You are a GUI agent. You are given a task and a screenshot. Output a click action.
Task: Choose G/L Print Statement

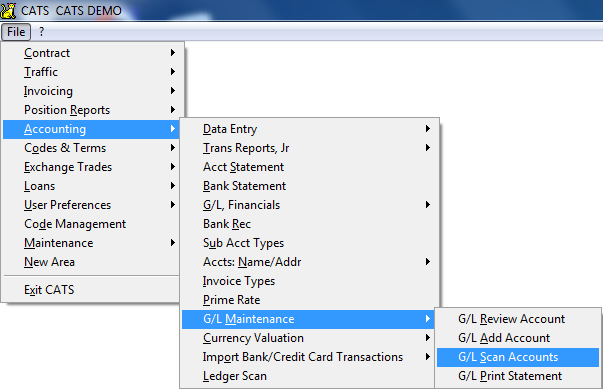(x=518, y=376)
